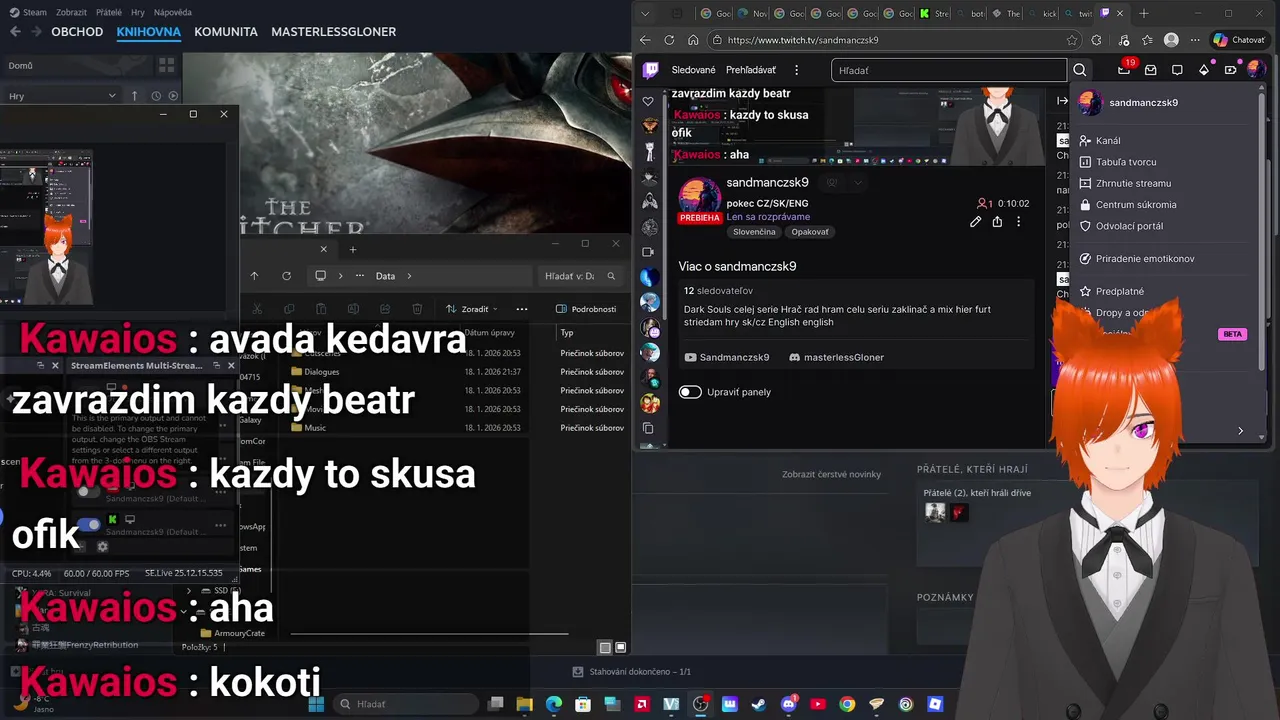Click the Twitch search input field

[x=948, y=70]
